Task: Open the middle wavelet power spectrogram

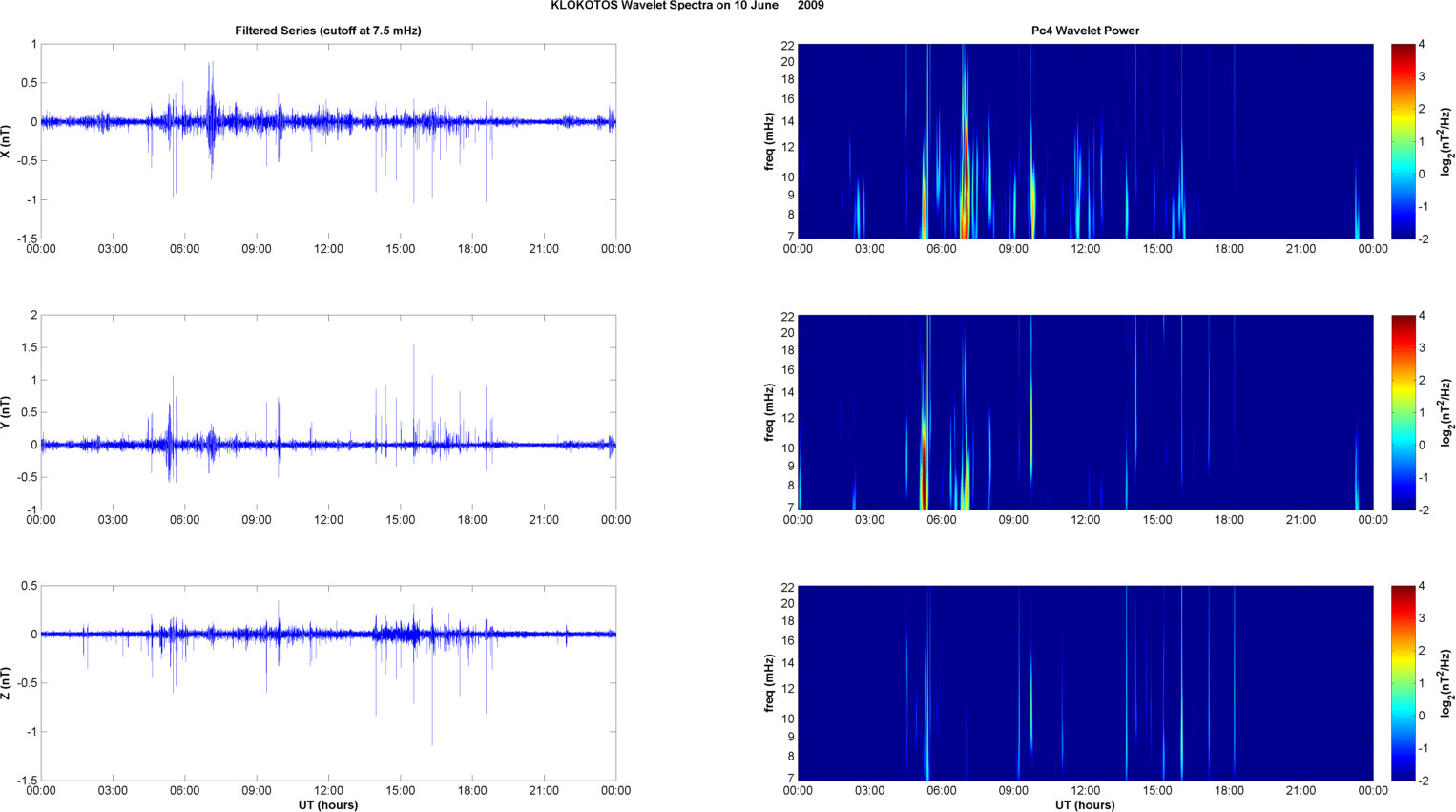Action: 1085,412
